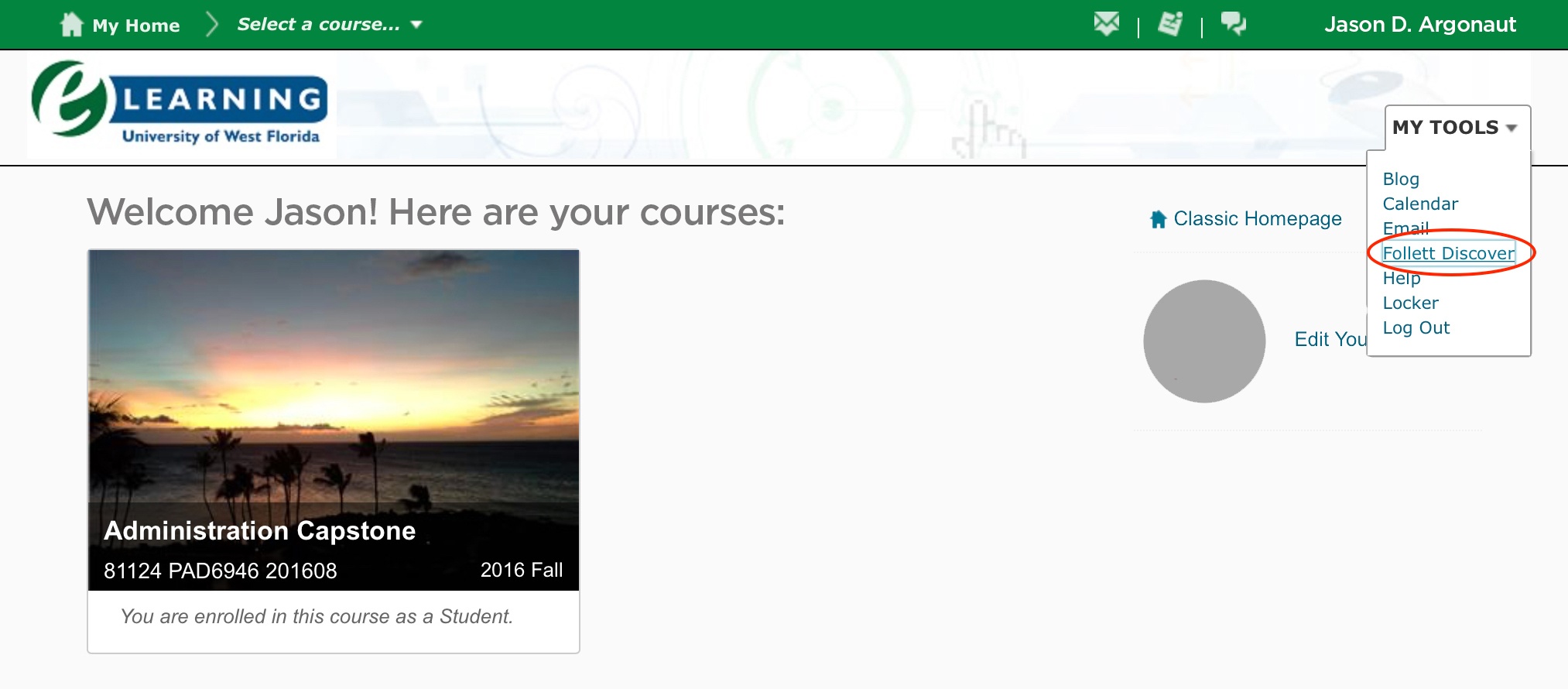Image resolution: width=1568 pixels, height=689 pixels.
Task: Select Log Out in My Tools
Action: (x=1416, y=327)
